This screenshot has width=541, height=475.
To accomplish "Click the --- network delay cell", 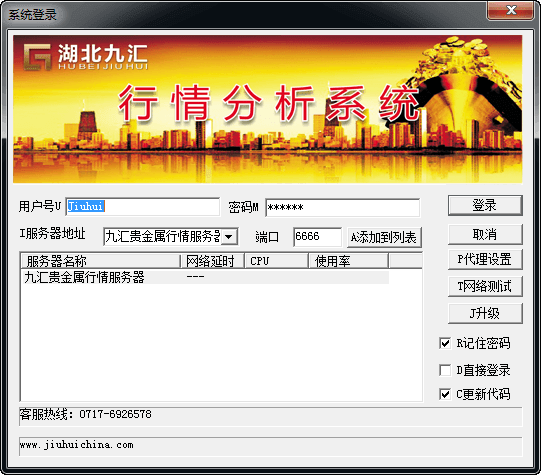I will (195, 277).
